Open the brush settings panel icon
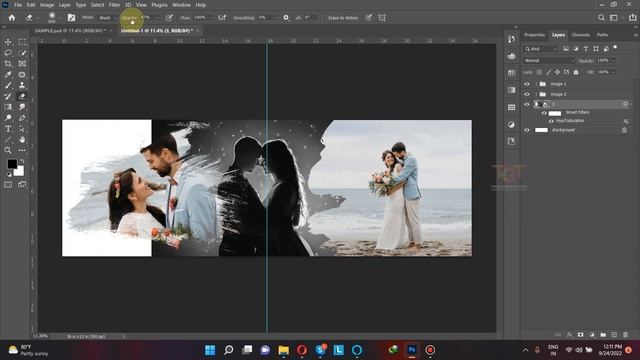This screenshot has width=640, height=360. 71,18
